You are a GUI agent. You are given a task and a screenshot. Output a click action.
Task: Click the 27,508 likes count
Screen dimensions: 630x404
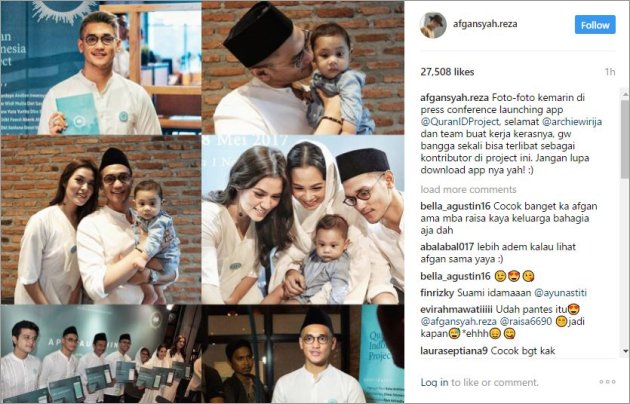click(x=447, y=72)
